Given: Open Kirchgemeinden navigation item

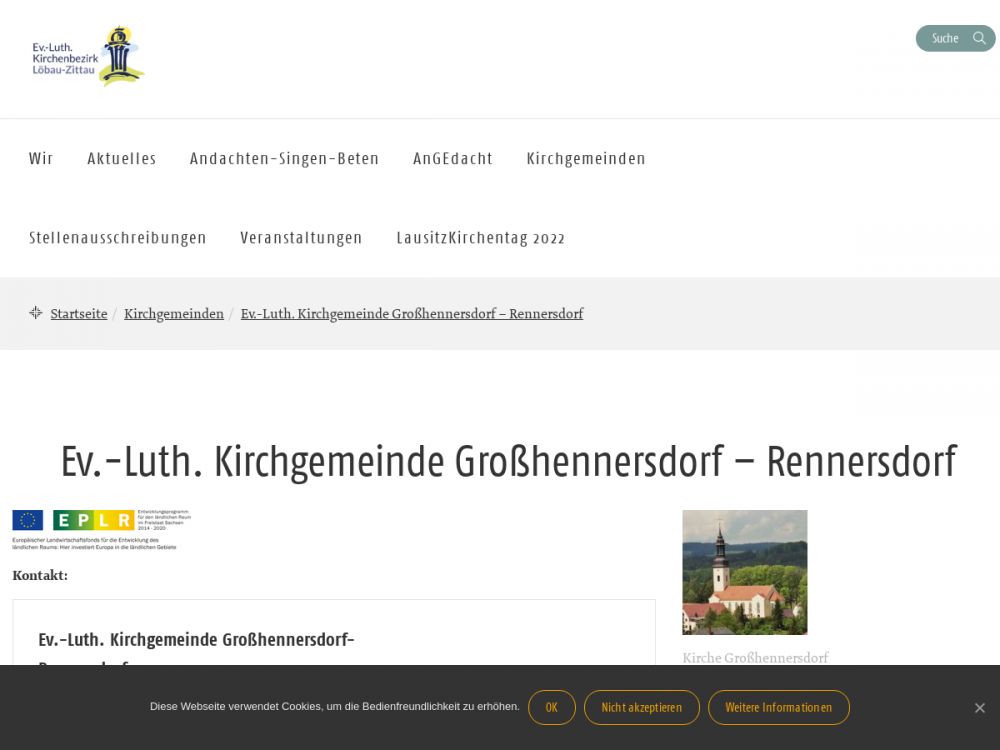Looking at the screenshot, I should [x=586, y=158].
